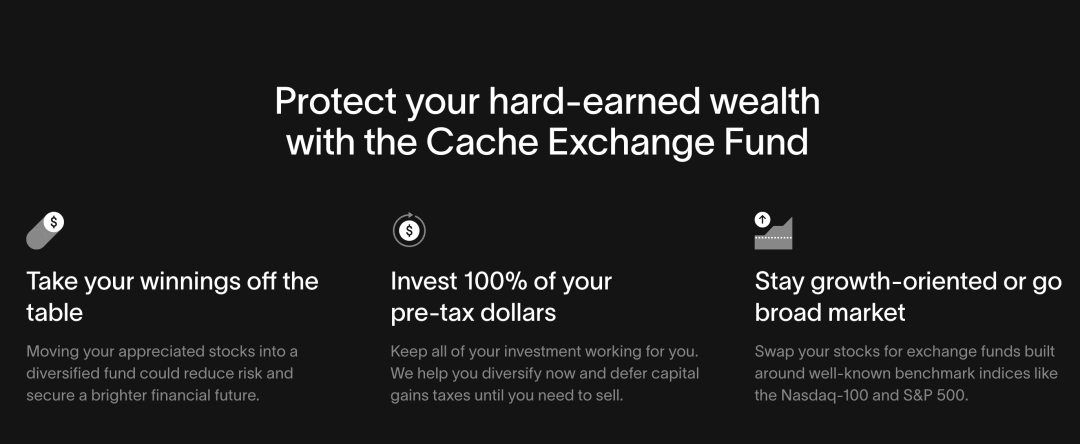Click the "Protect your hard-earned wealth" headline line
Image resolution: width=1080 pixels, height=444 pixels.
(547, 101)
